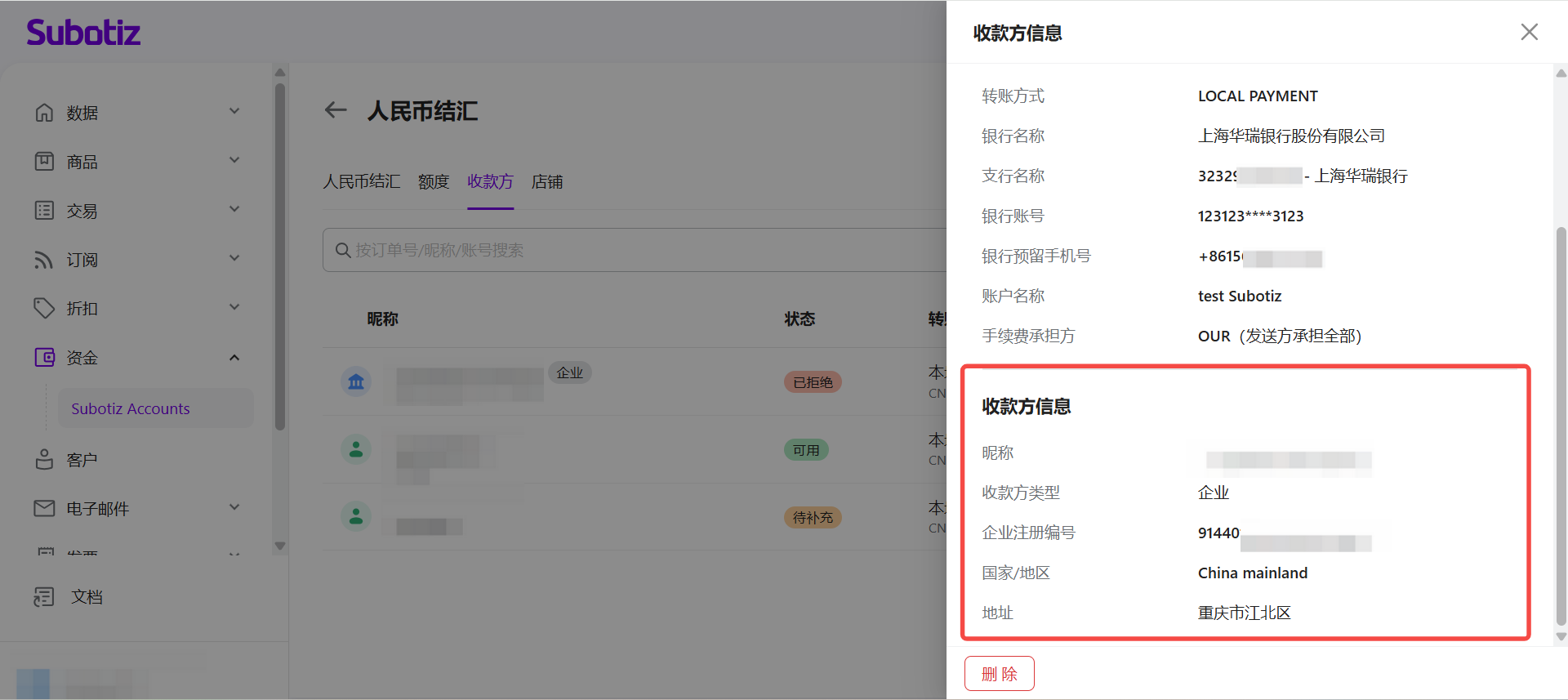1568x700 pixels.
Task: Click the test Subotiz account name
Action: pyautogui.click(x=1240, y=296)
